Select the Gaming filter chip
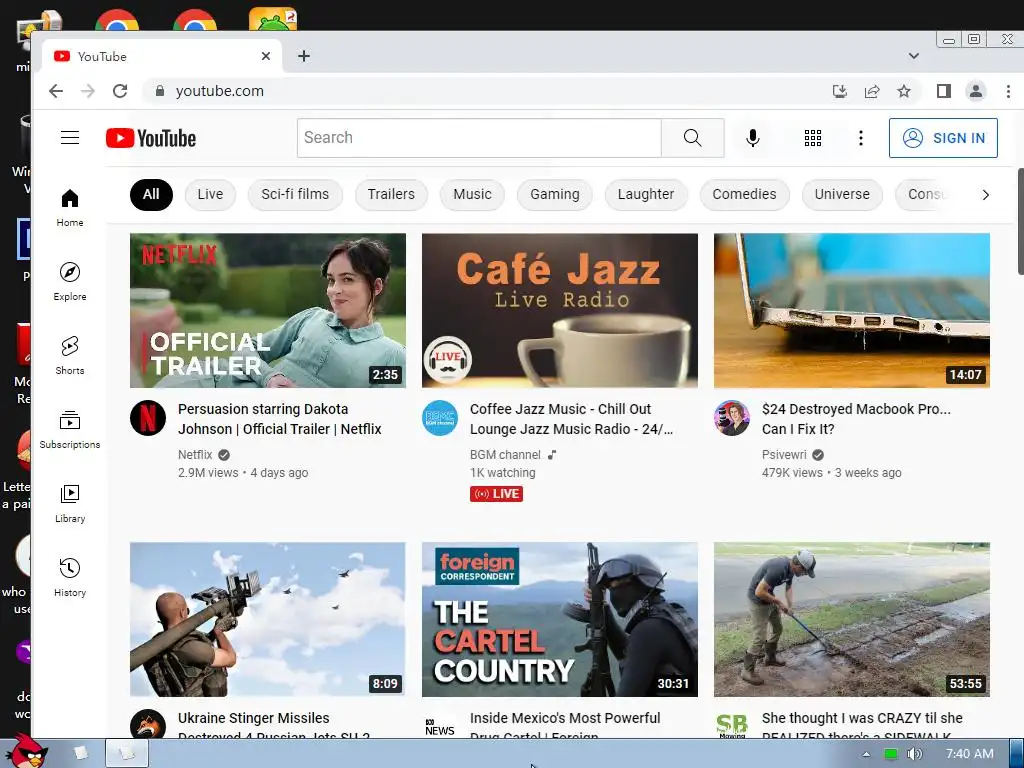Screen dimensions: 1024x768 click(554, 195)
